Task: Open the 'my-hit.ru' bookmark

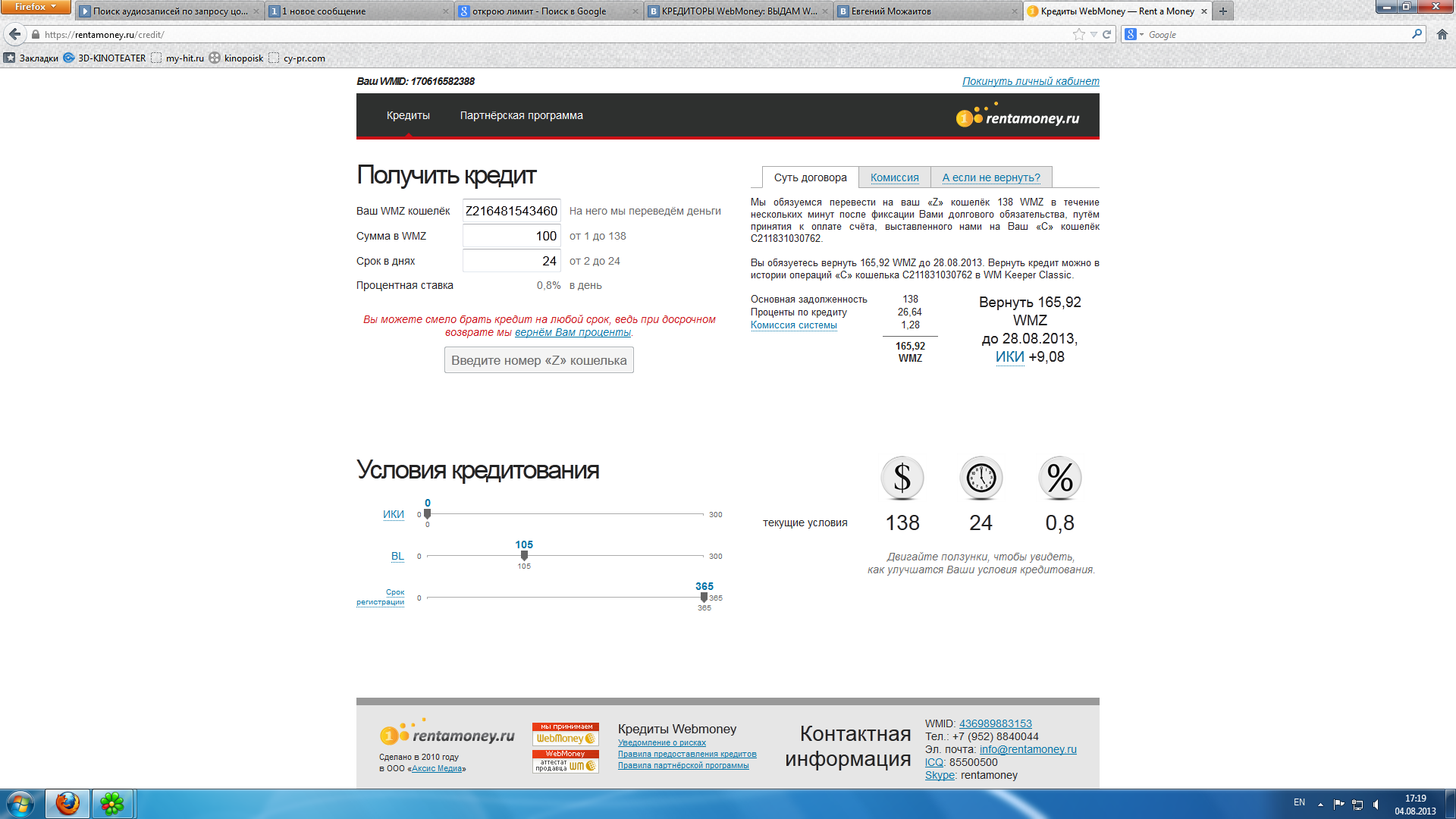Action: click(177, 58)
